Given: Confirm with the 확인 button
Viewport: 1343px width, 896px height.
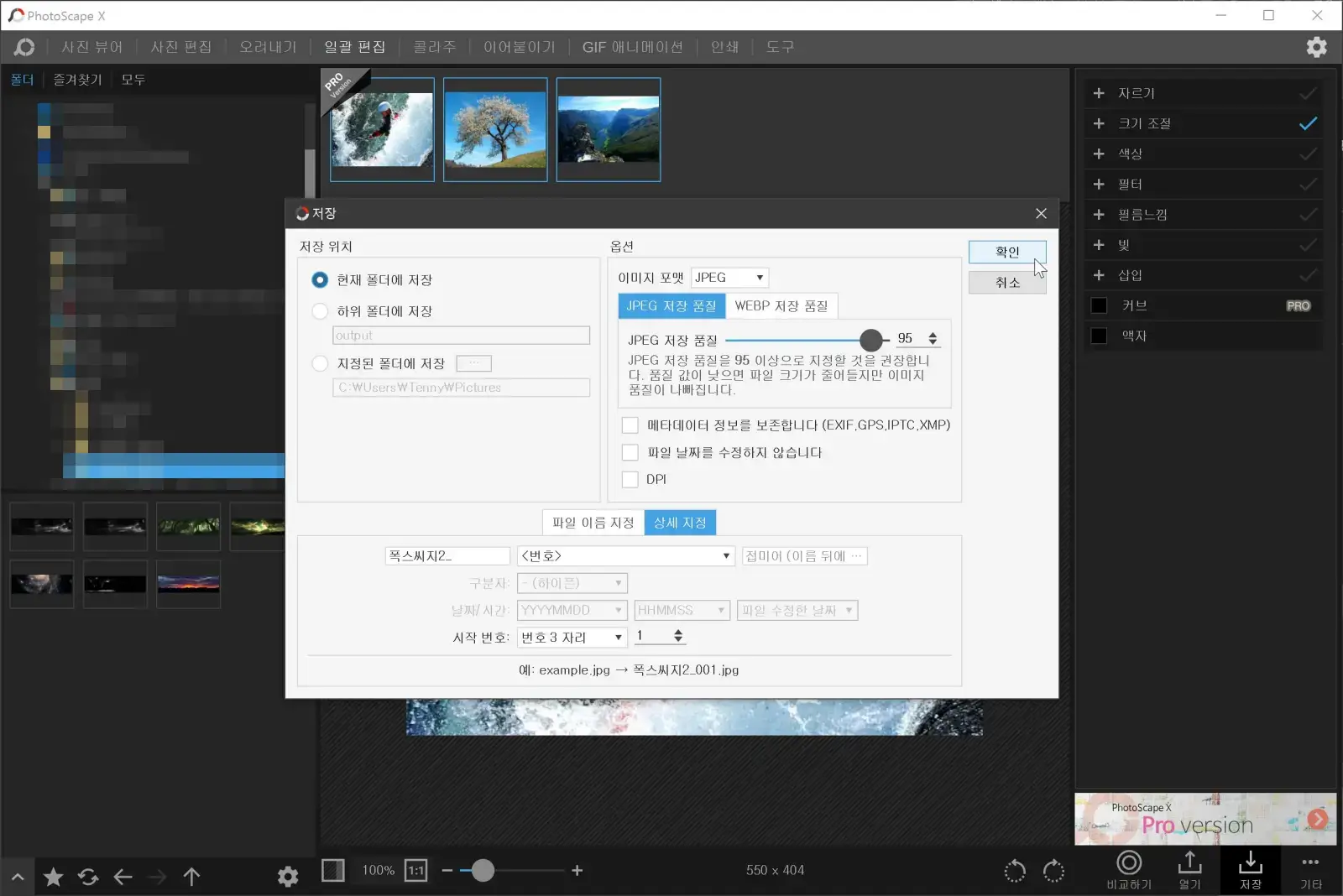Looking at the screenshot, I should point(1007,252).
